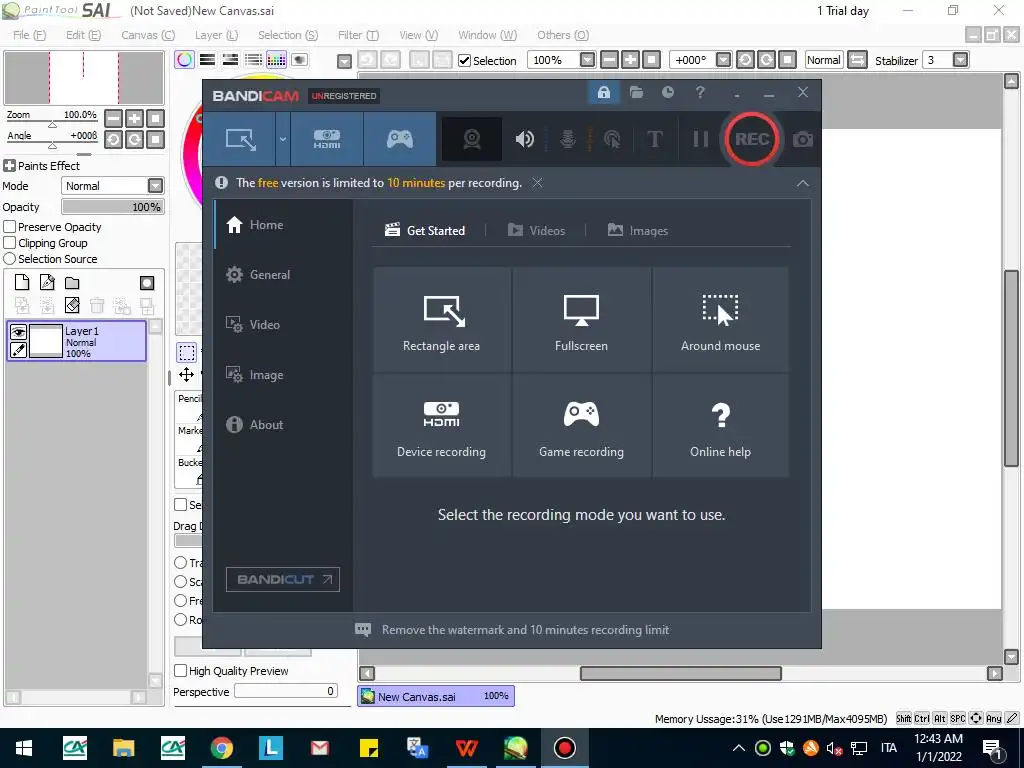Choose Rectangle area recording tile
The height and width of the screenshot is (768, 1024).
coord(441,319)
